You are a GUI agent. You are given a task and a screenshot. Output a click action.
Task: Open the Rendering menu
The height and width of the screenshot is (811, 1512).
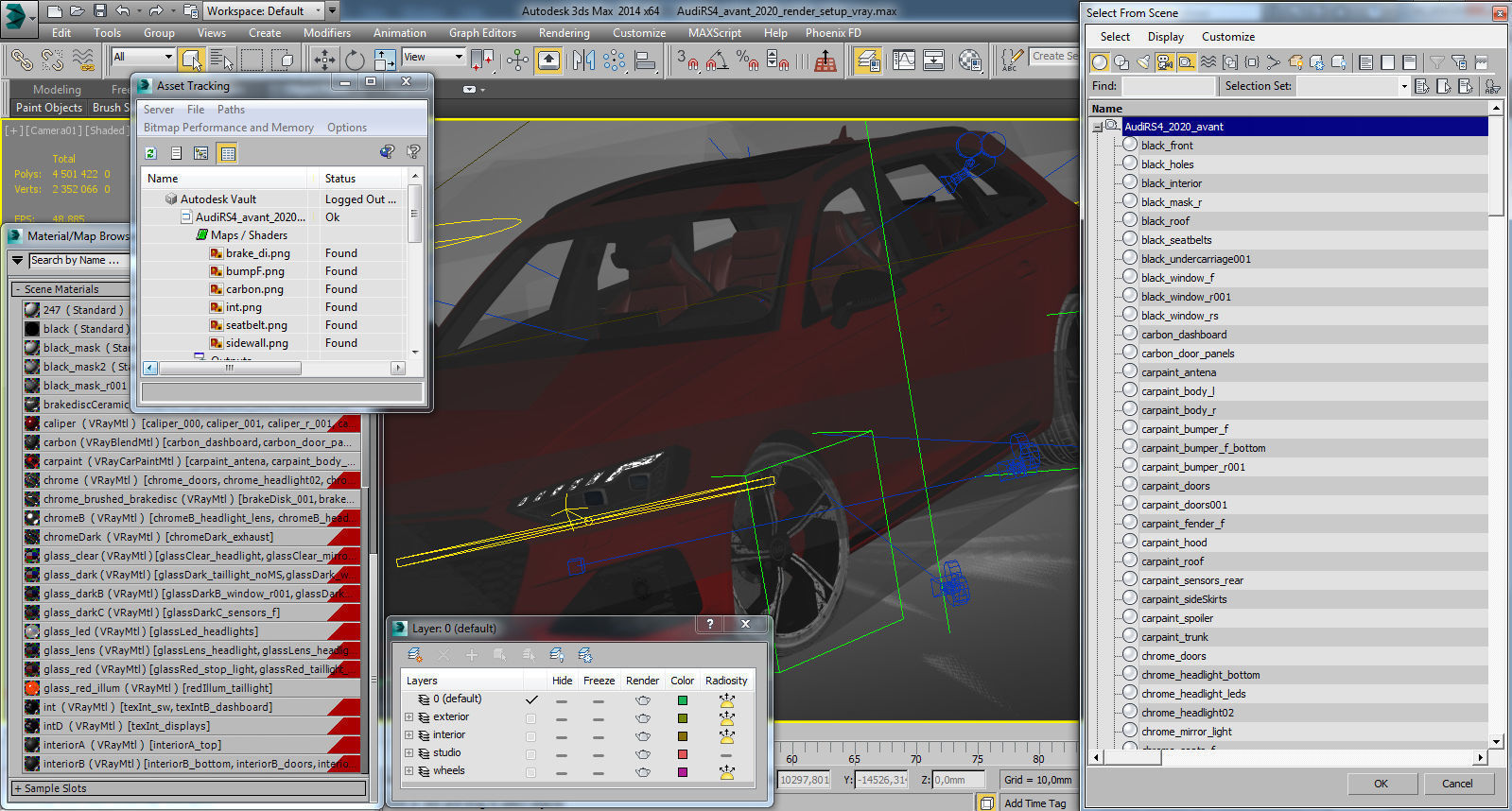pos(565,32)
